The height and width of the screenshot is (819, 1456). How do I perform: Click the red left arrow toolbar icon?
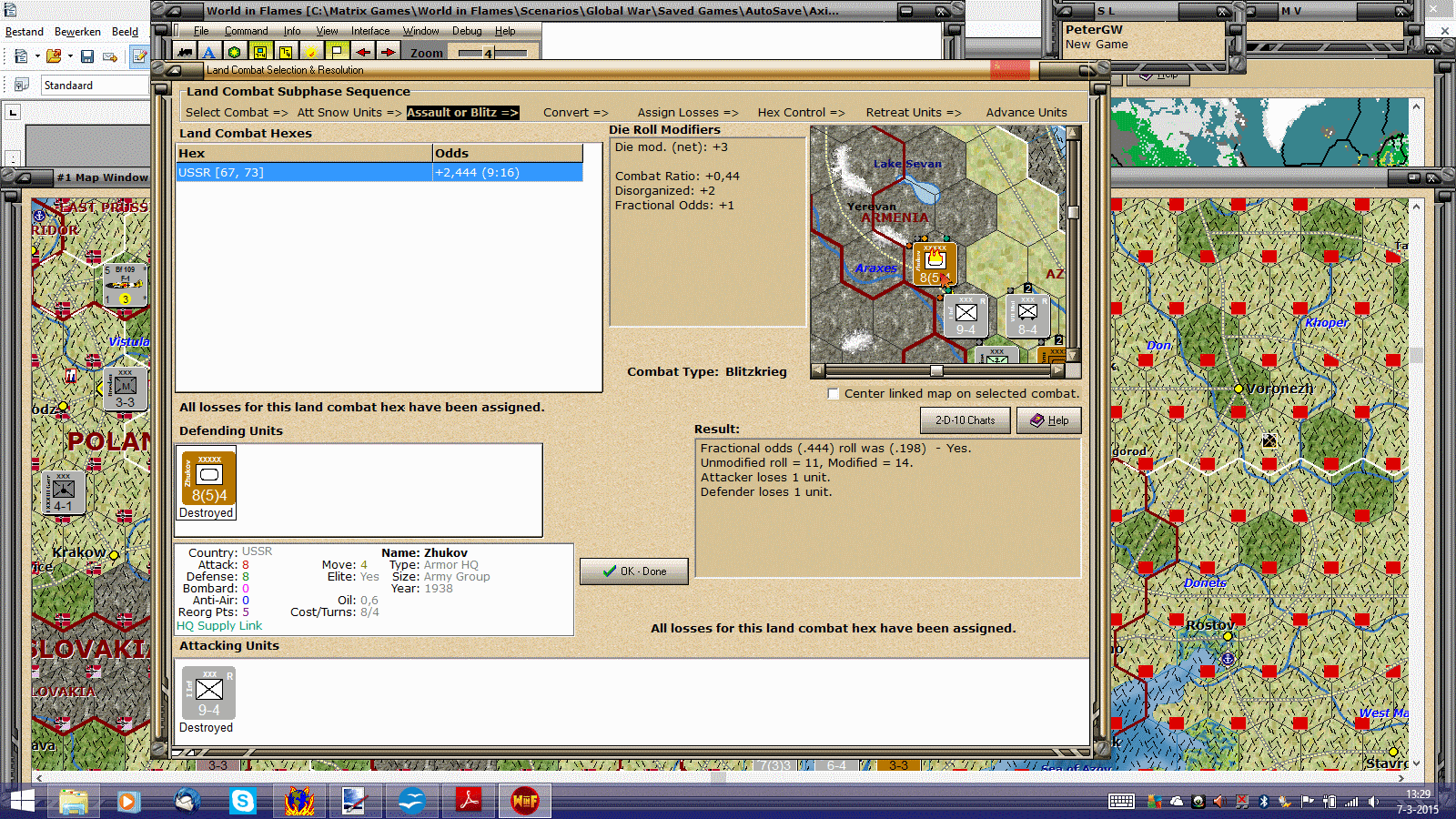click(362, 52)
